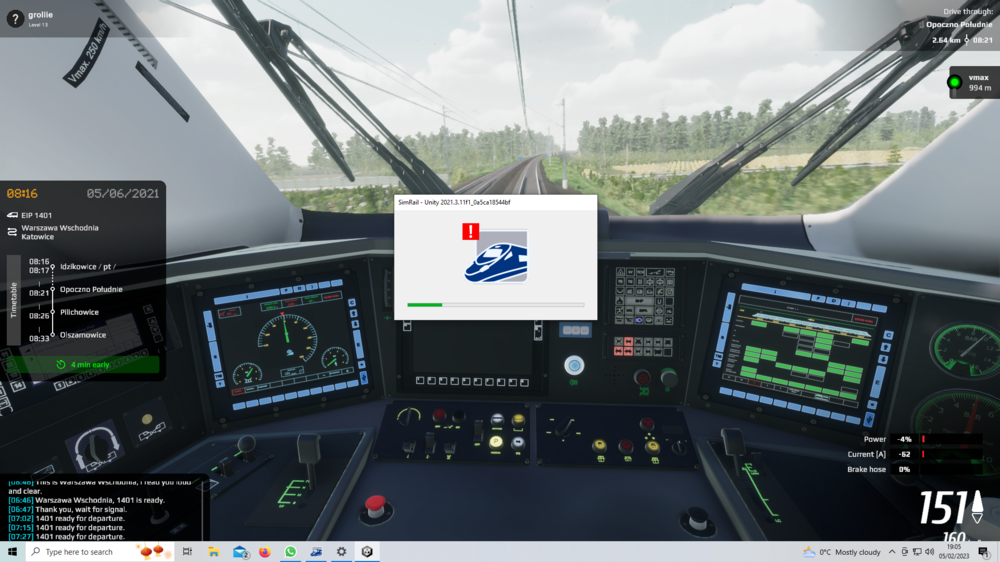Image resolution: width=1000 pixels, height=562 pixels.
Task: Open the weather widget showing 0°C
Action: point(842,552)
